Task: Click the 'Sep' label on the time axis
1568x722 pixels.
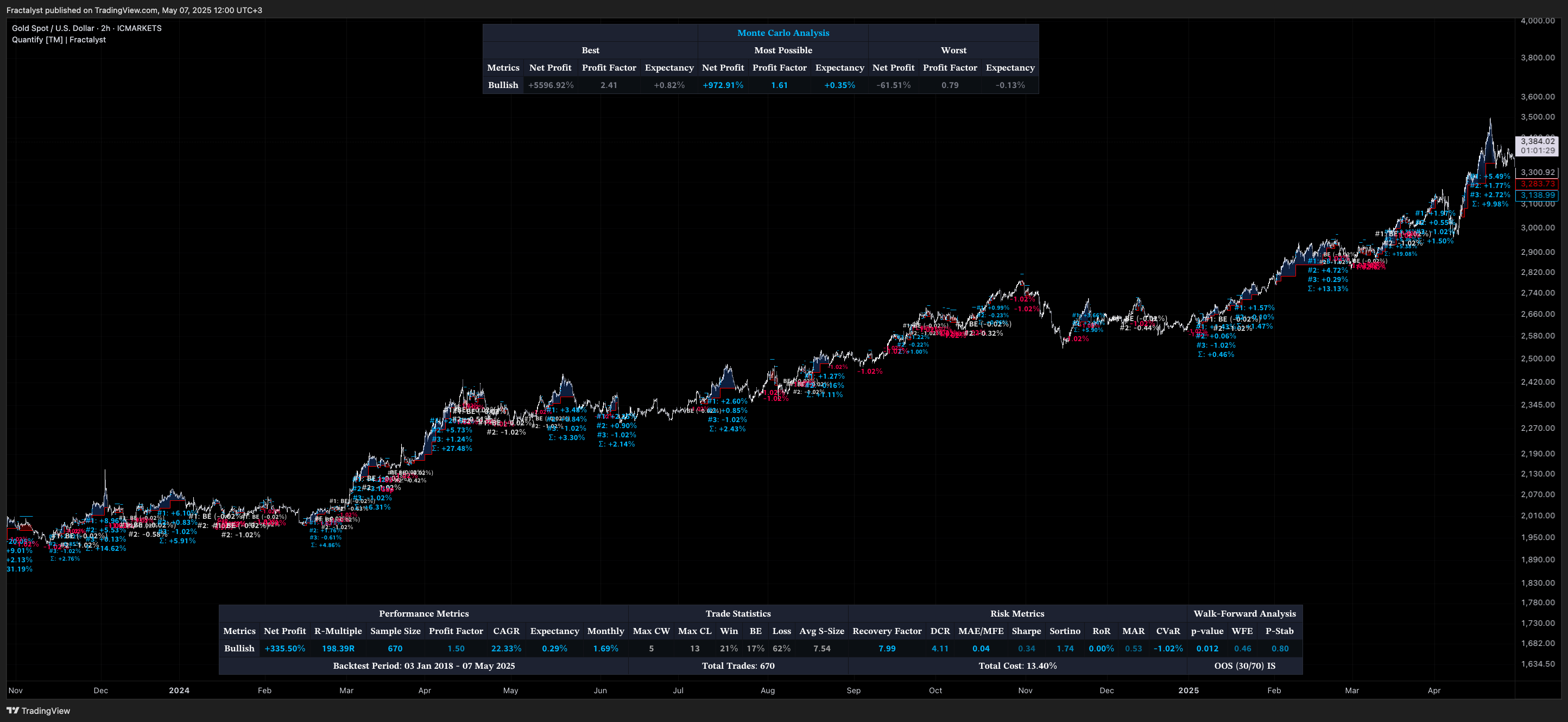Action: 853,690
